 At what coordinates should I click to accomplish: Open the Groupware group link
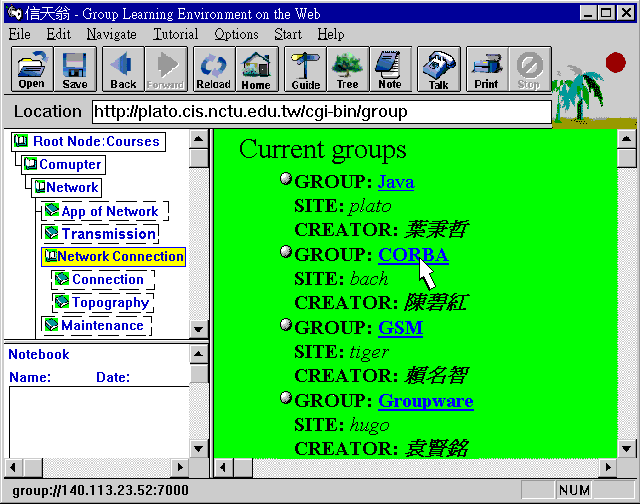[425, 401]
